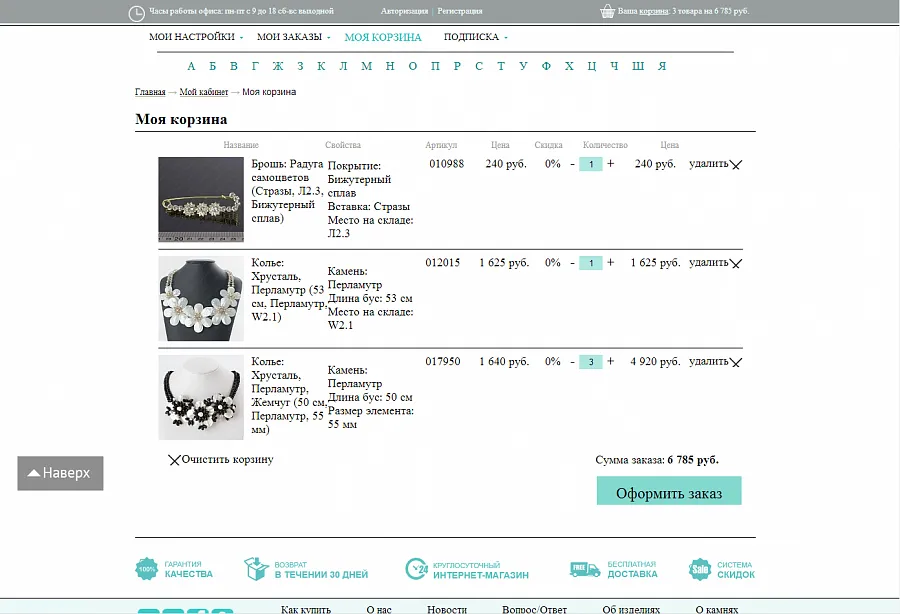Click quantity field for brooch 010988
The image size is (900, 614).
click(591, 164)
